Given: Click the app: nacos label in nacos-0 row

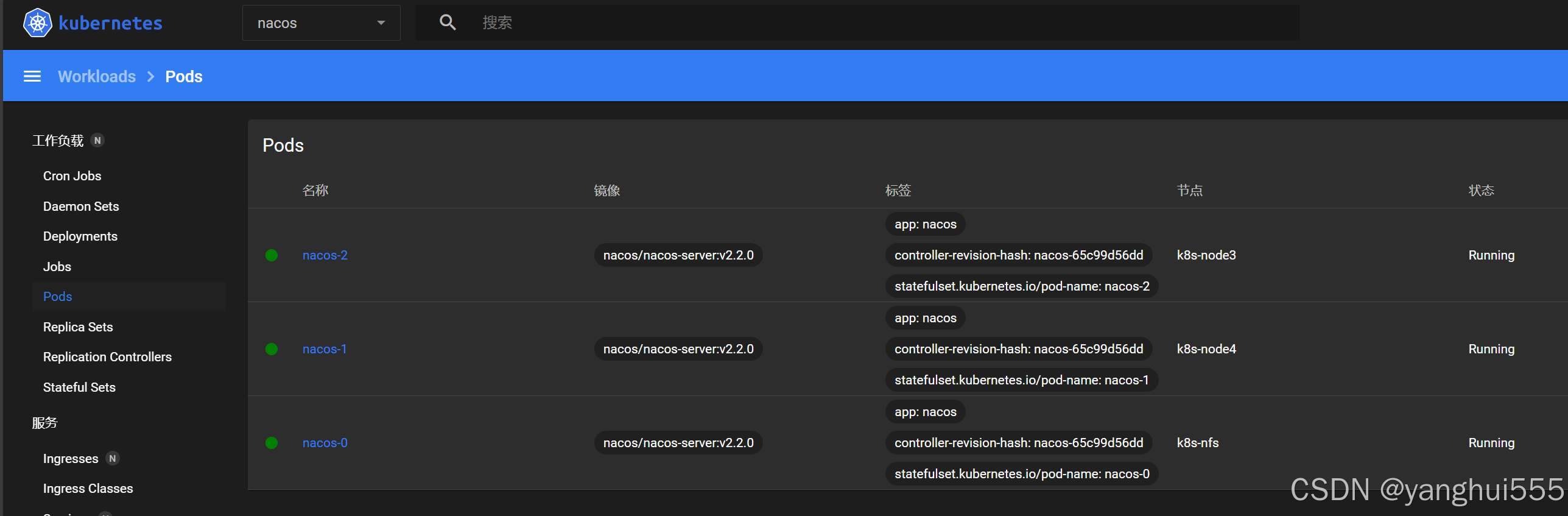Looking at the screenshot, I should click(926, 412).
